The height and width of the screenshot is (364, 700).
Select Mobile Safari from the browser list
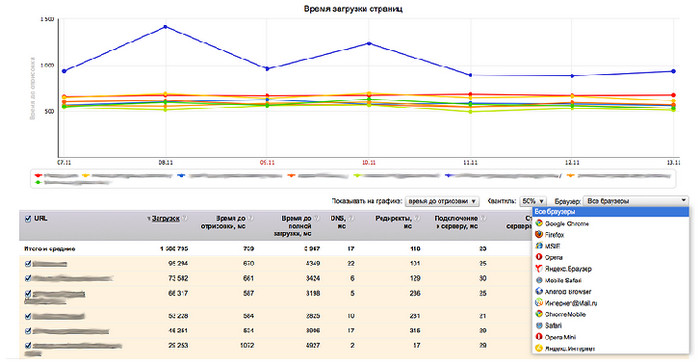(x=562, y=280)
